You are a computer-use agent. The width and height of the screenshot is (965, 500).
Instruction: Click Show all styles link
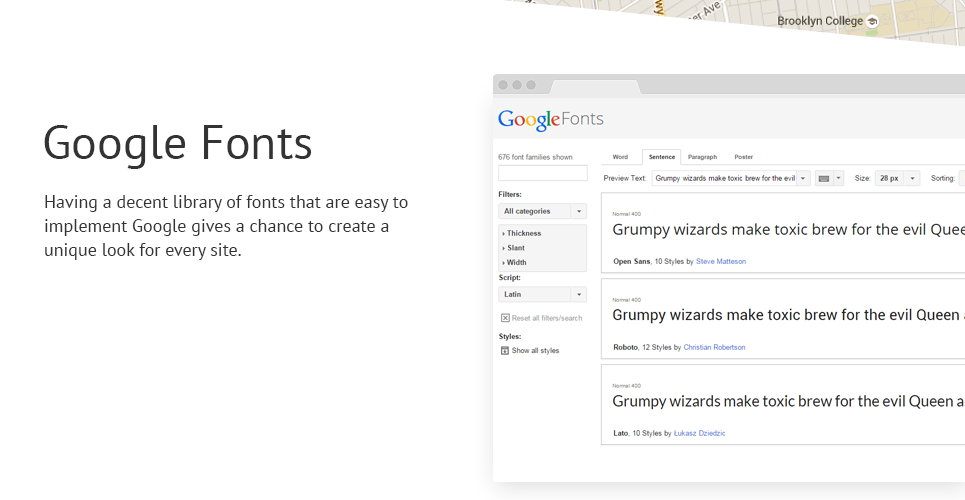pos(535,351)
